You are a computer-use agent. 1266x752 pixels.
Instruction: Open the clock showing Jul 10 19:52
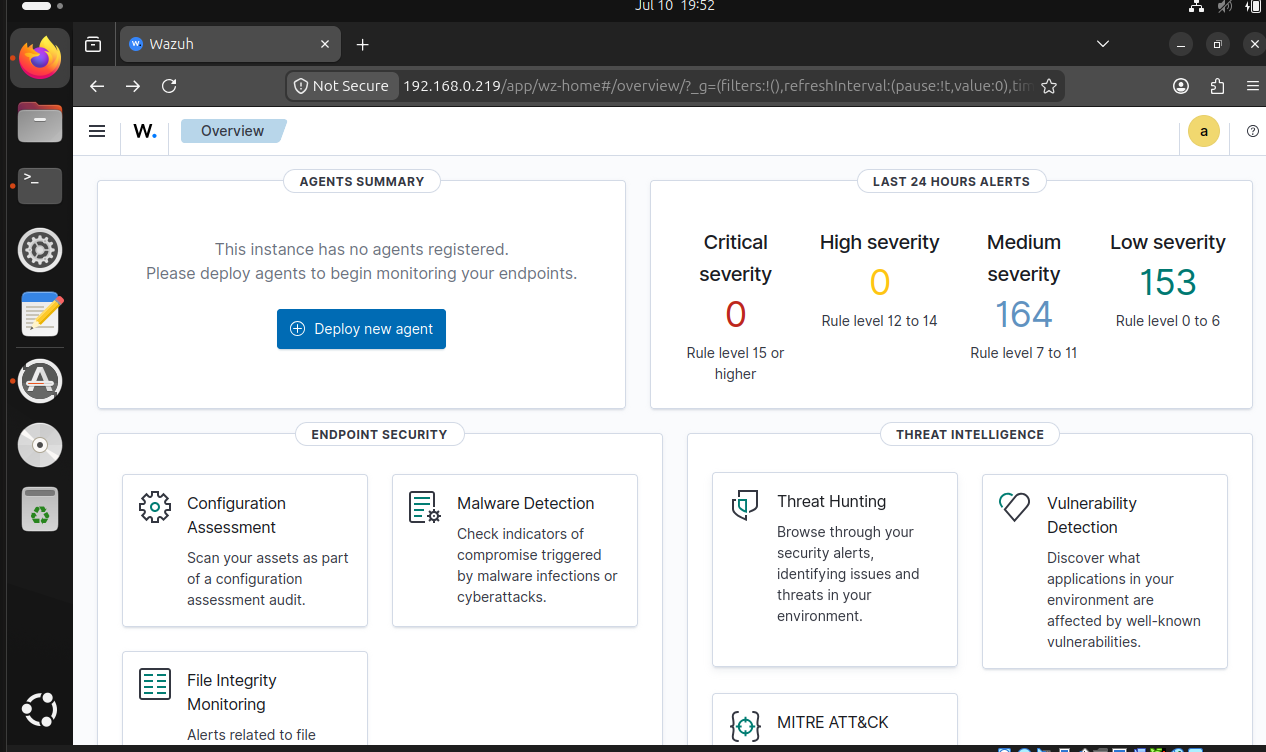pos(674,6)
